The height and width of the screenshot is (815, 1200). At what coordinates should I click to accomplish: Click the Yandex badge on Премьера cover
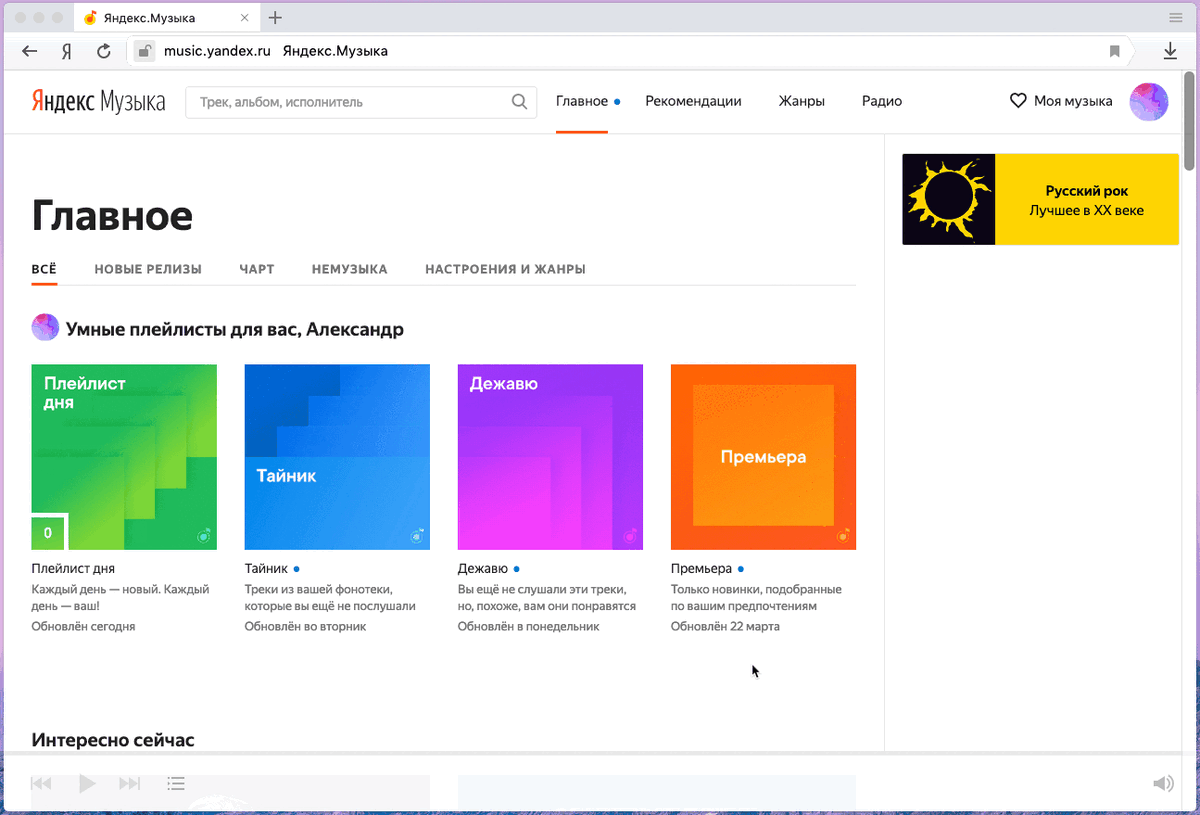click(843, 536)
